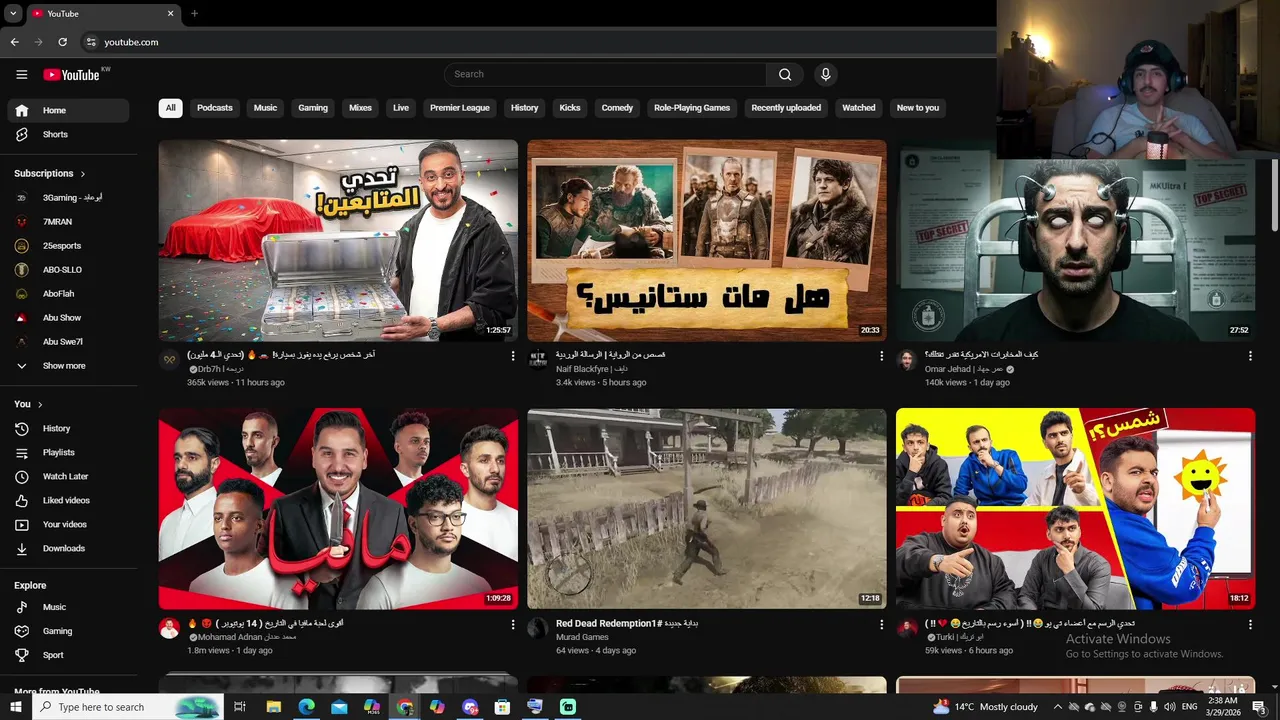Open the AboFlah subscription channel
This screenshot has height=720, width=1280.
pos(68,293)
